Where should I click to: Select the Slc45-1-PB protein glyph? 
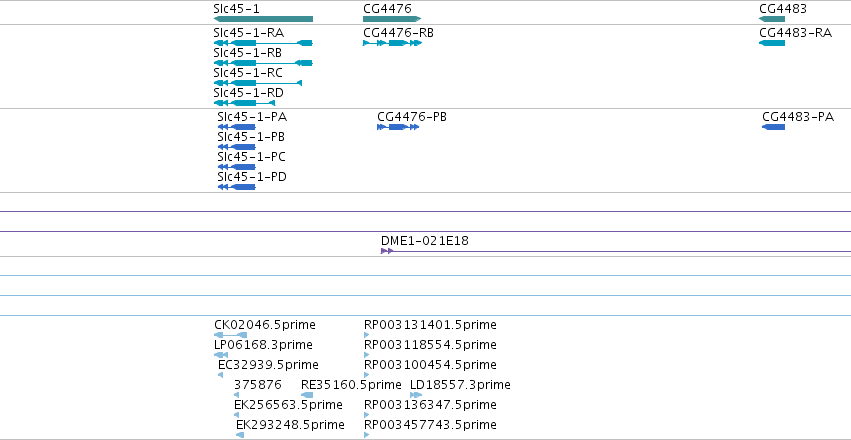(x=237, y=147)
